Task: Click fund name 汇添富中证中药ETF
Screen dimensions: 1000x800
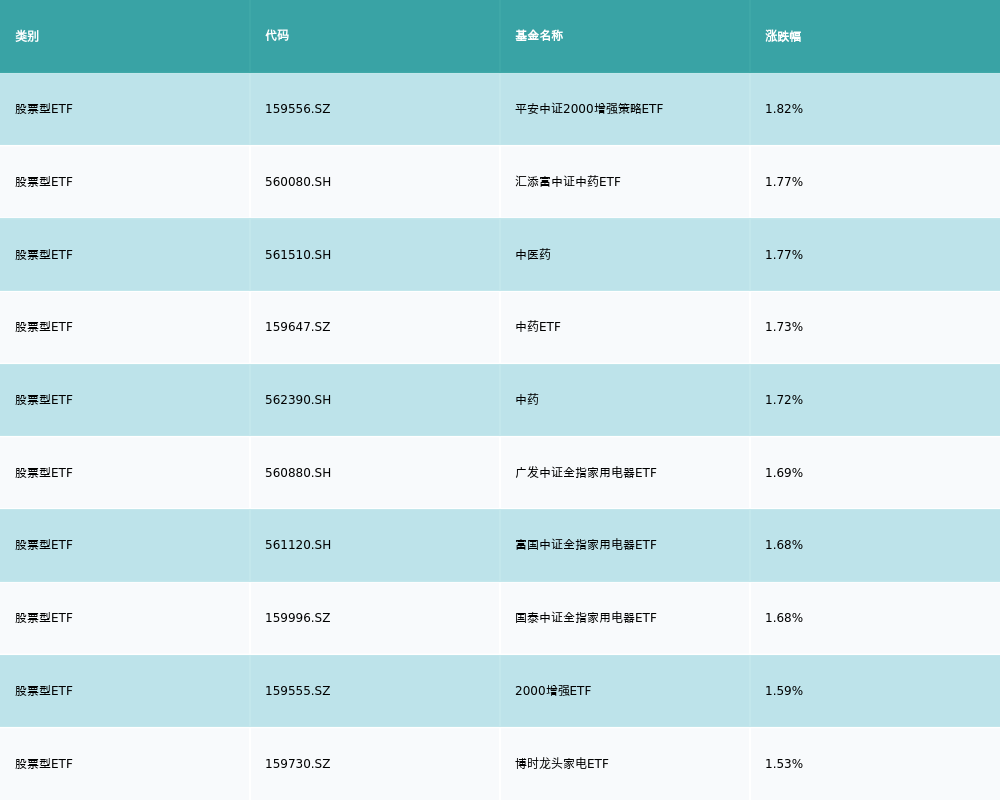Action: (x=568, y=182)
